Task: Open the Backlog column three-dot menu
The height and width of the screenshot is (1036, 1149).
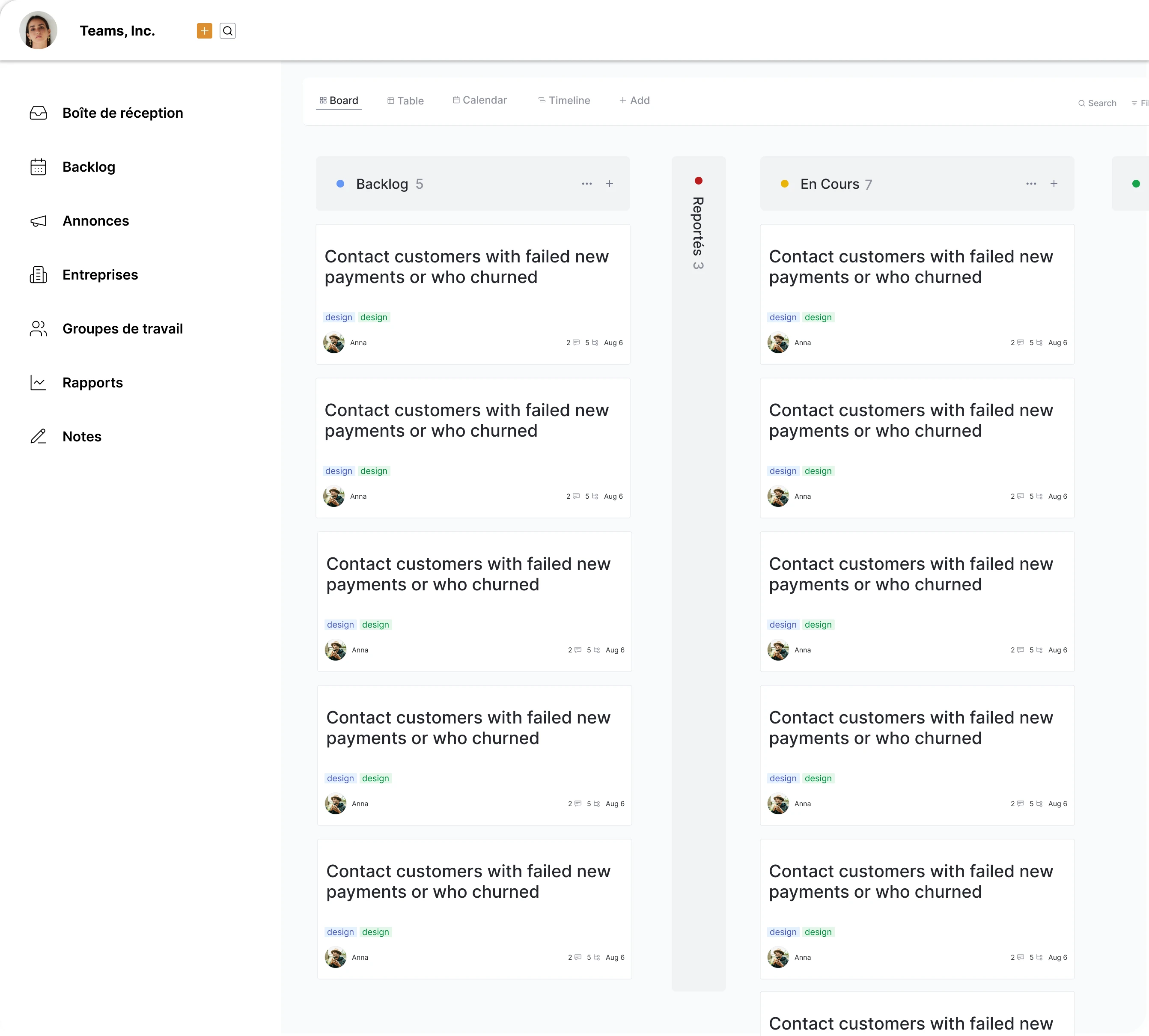Action: click(x=587, y=184)
